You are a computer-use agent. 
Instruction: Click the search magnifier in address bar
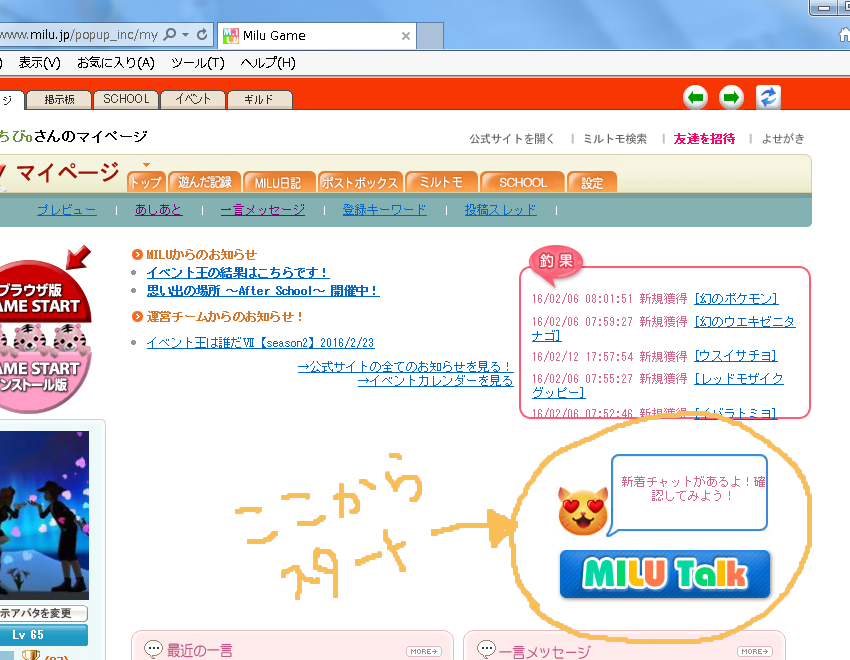170,35
